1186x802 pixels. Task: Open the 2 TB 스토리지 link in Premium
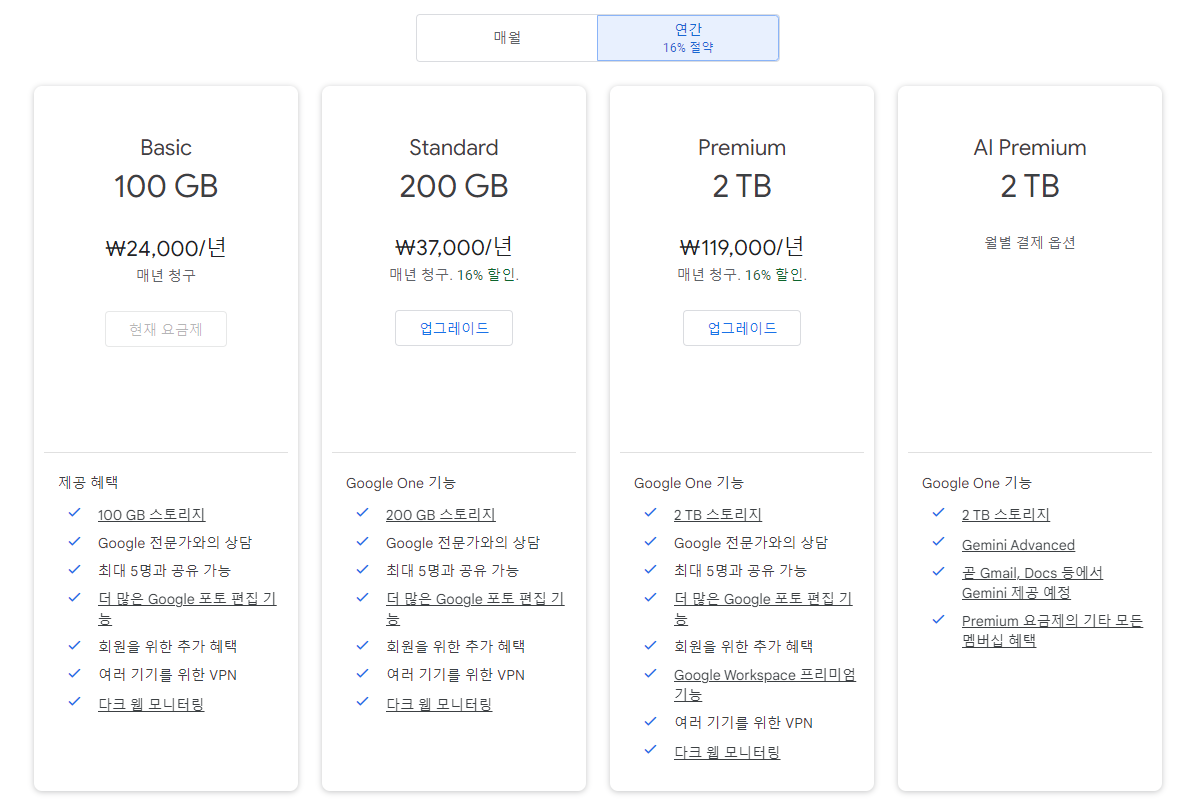[x=717, y=514]
